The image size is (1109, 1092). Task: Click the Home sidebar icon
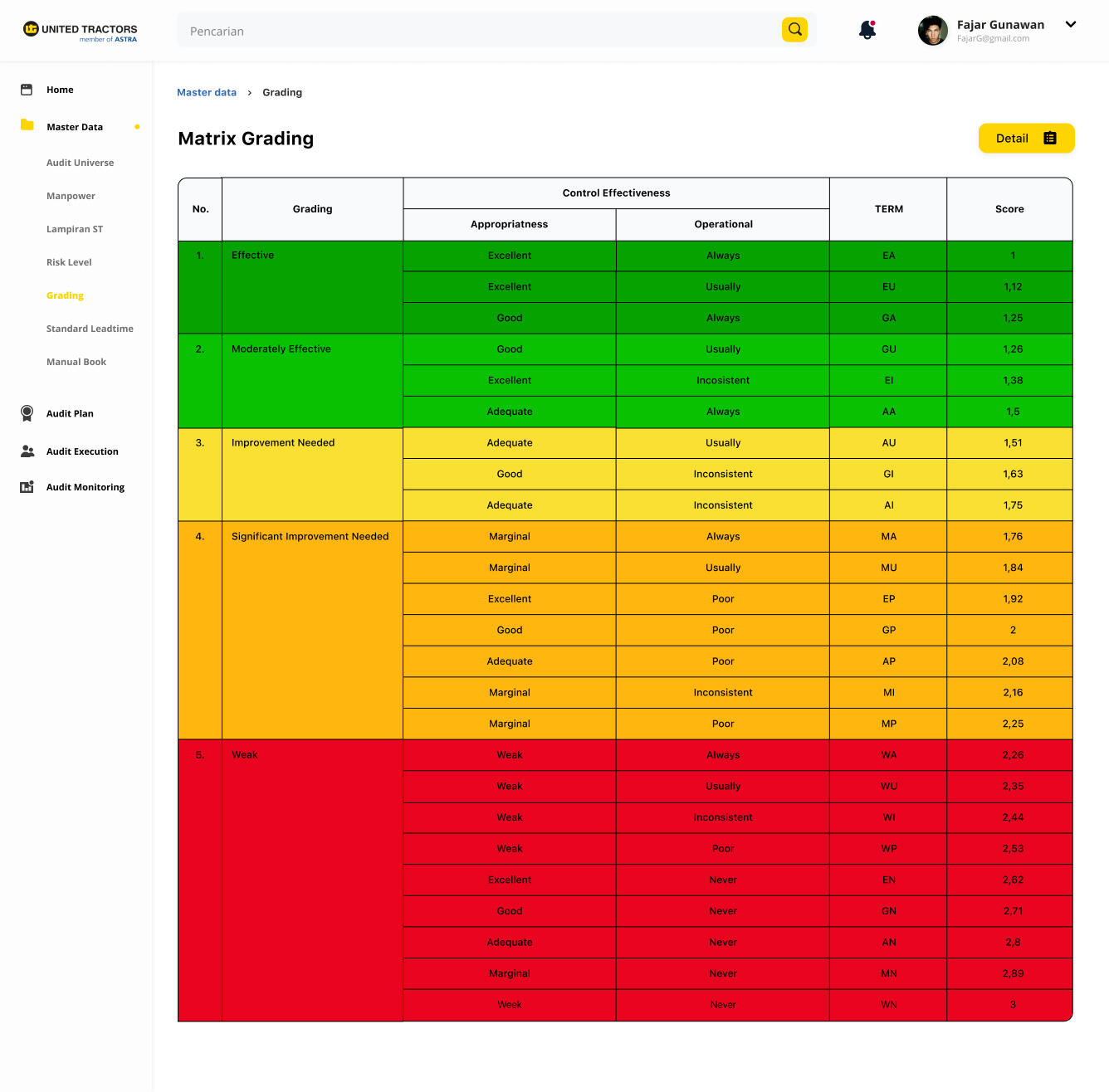pos(27,90)
